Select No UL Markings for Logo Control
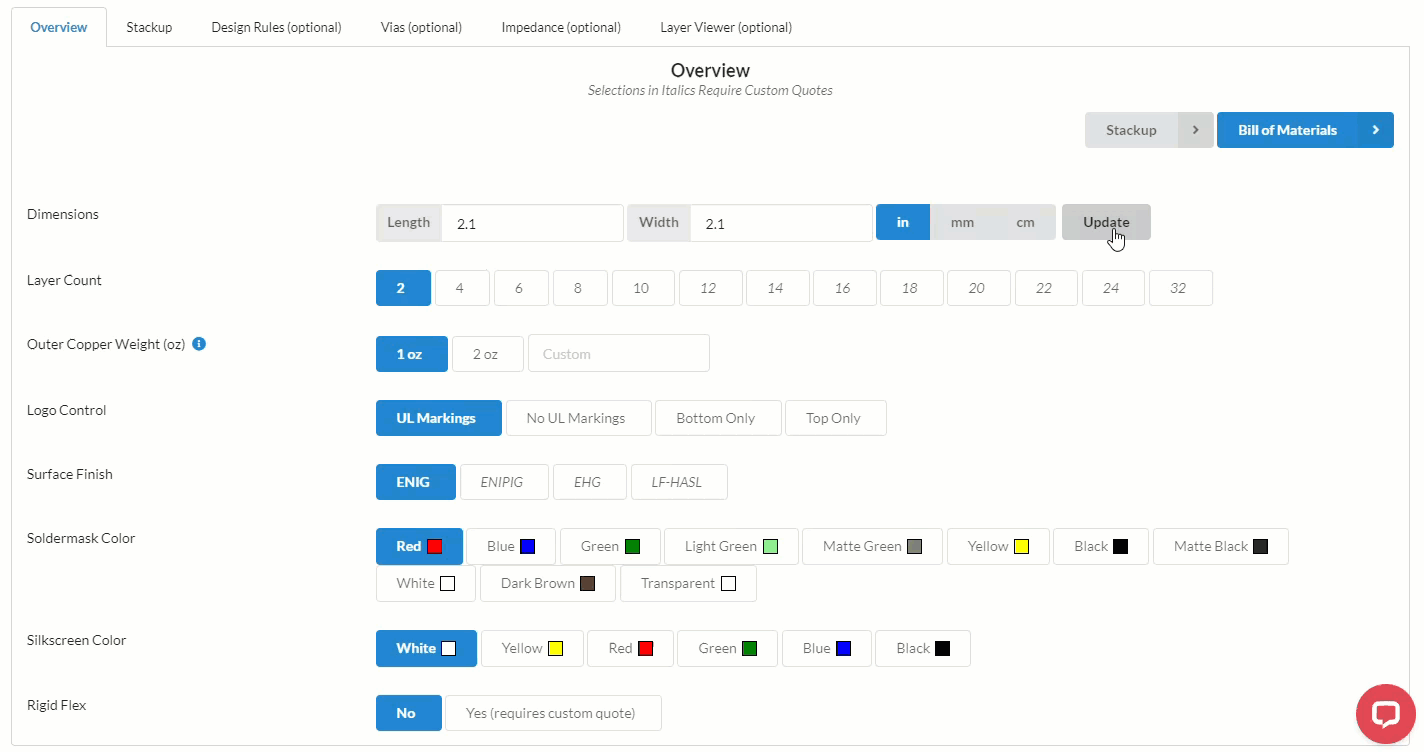The width and height of the screenshot is (1424, 752). click(578, 417)
